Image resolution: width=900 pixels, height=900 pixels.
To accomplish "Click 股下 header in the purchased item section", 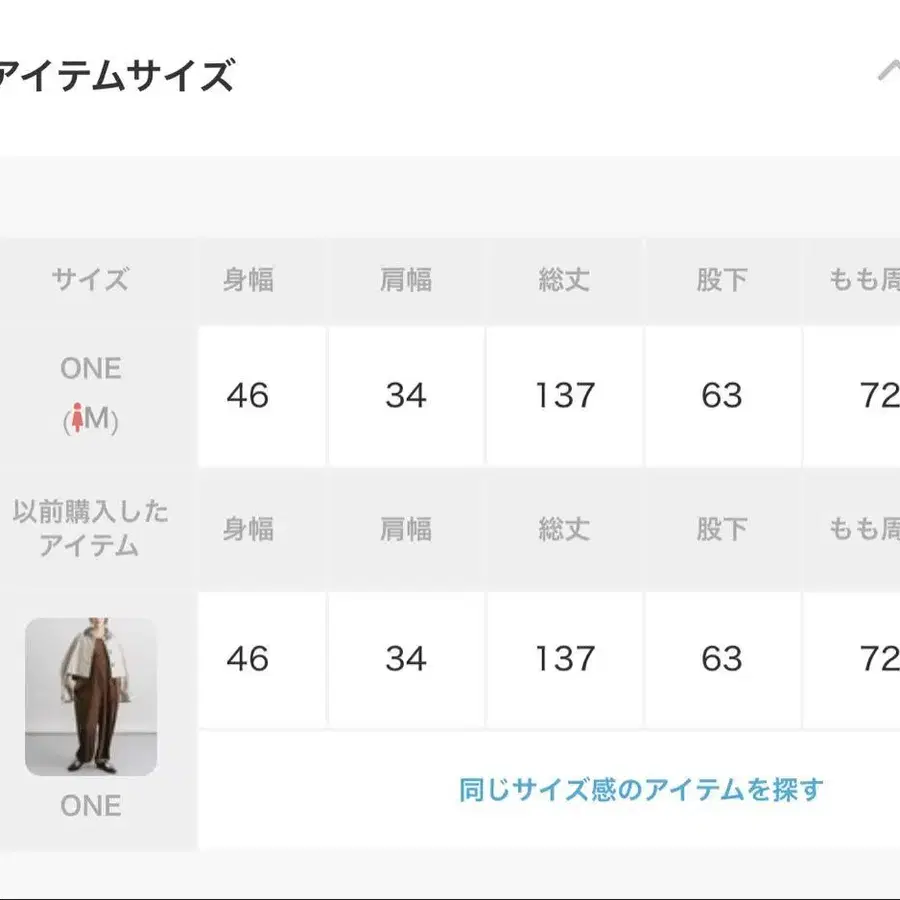I will [722, 529].
